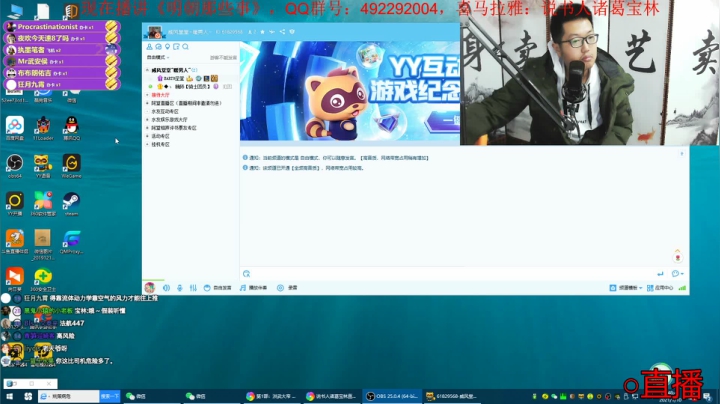Click the 搜索一下 taskbar search button
The height and width of the screenshot is (404, 720).
(110, 396)
